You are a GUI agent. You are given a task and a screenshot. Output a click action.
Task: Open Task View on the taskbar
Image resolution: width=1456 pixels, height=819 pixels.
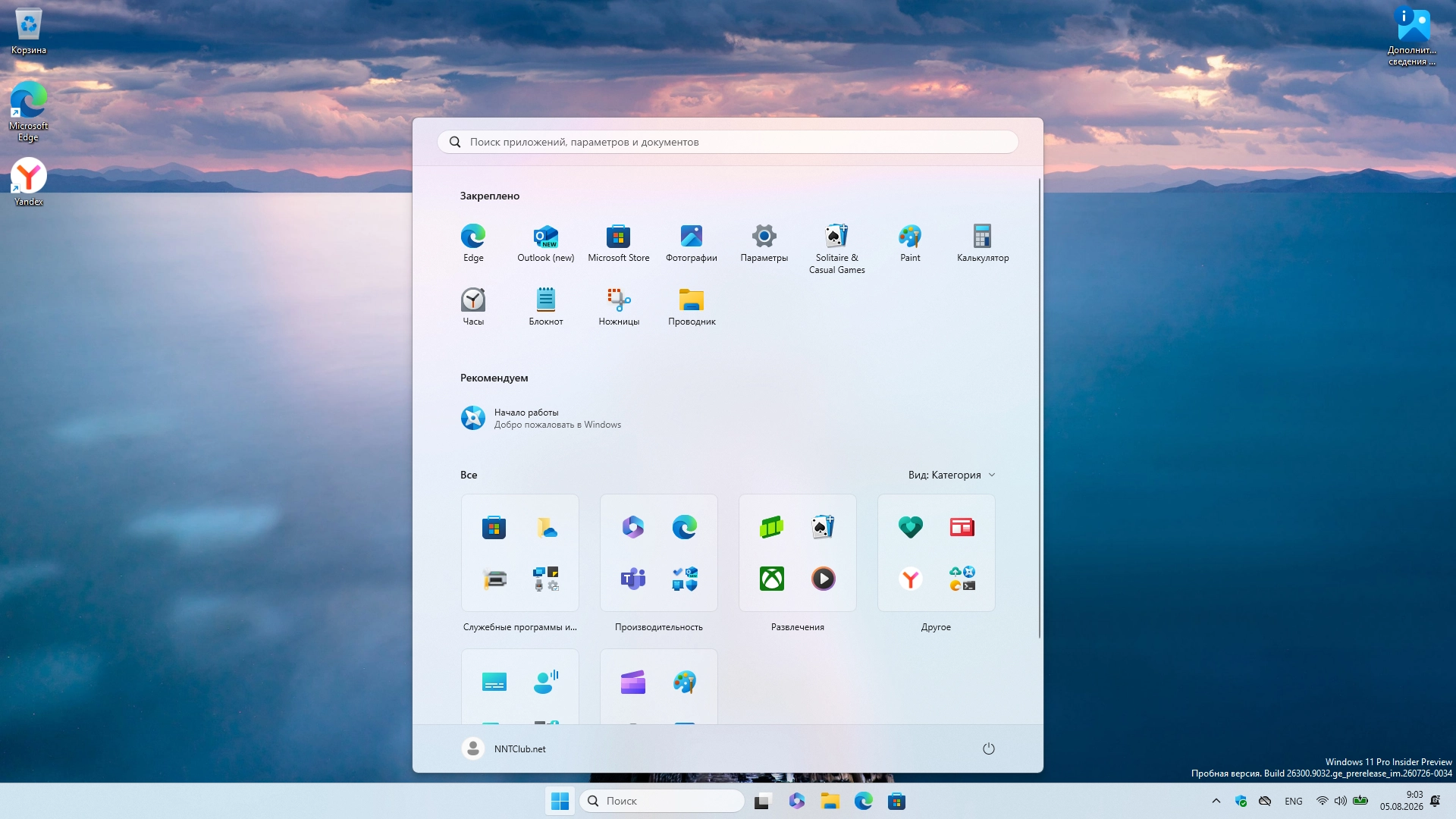(x=763, y=801)
